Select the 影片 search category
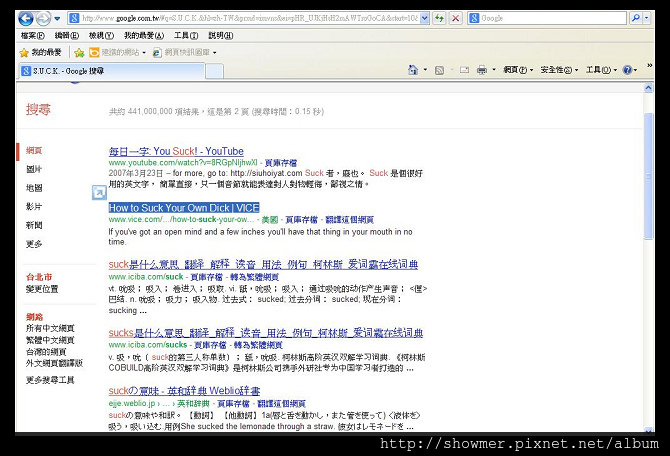 [34, 207]
